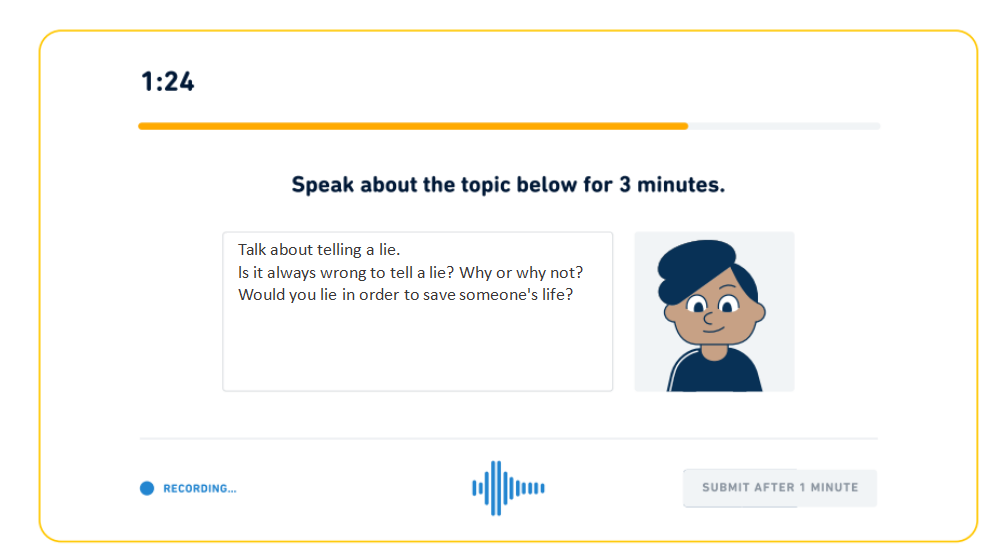Click the "3 minutes" text in the heading
The image size is (999, 560).
(672, 185)
